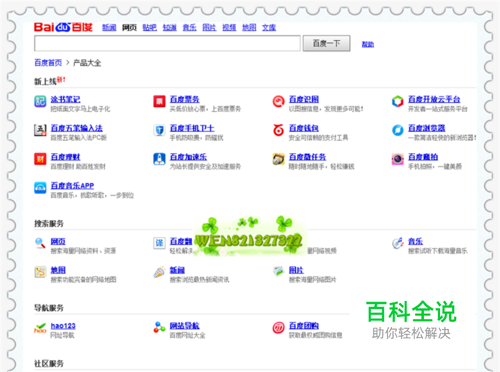Screen dimensions: 500x372
Task: Open the 百度钱包 red icon
Action: pos(278,130)
